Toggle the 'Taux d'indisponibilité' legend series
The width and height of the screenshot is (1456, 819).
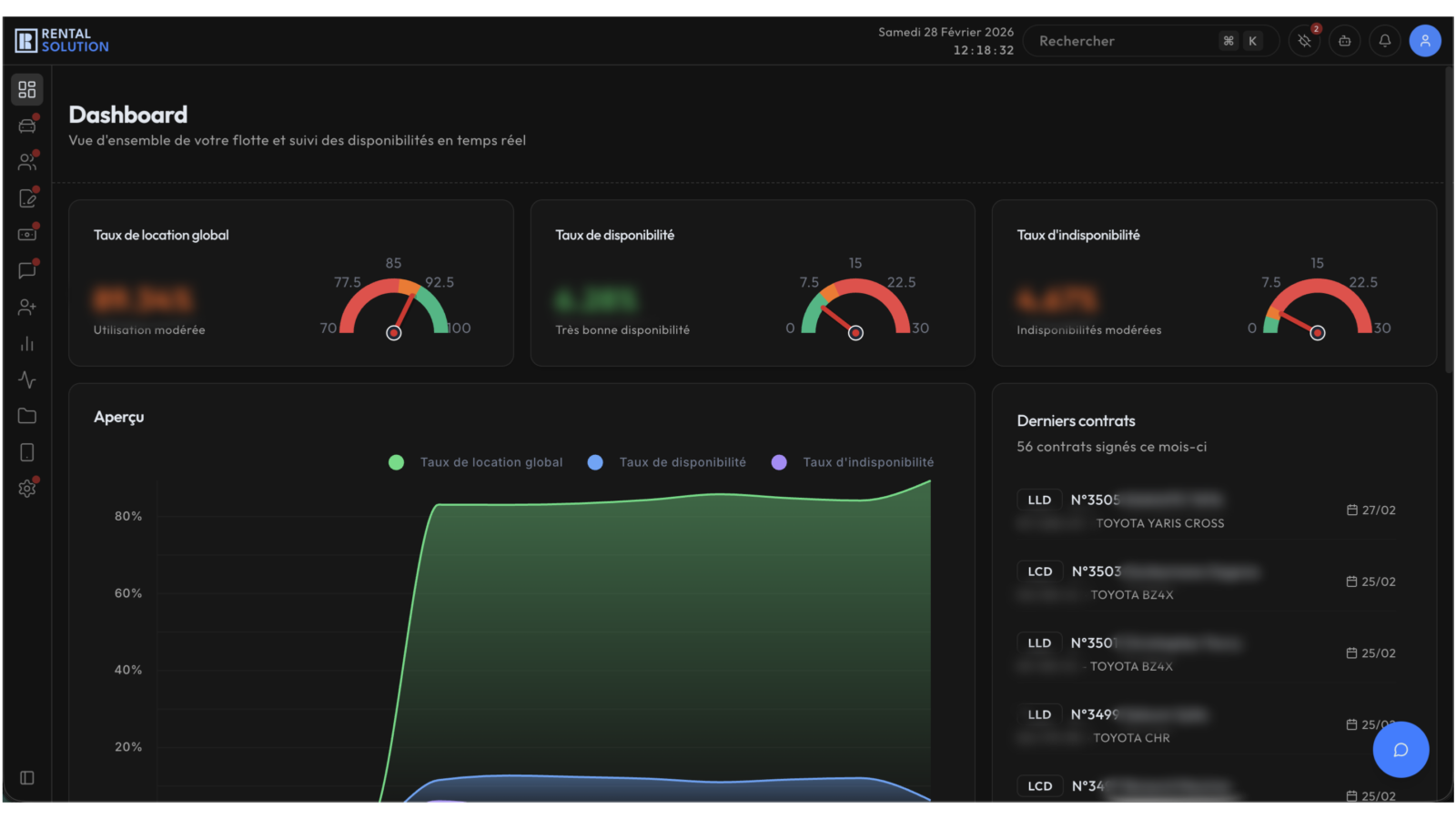[853, 462]
